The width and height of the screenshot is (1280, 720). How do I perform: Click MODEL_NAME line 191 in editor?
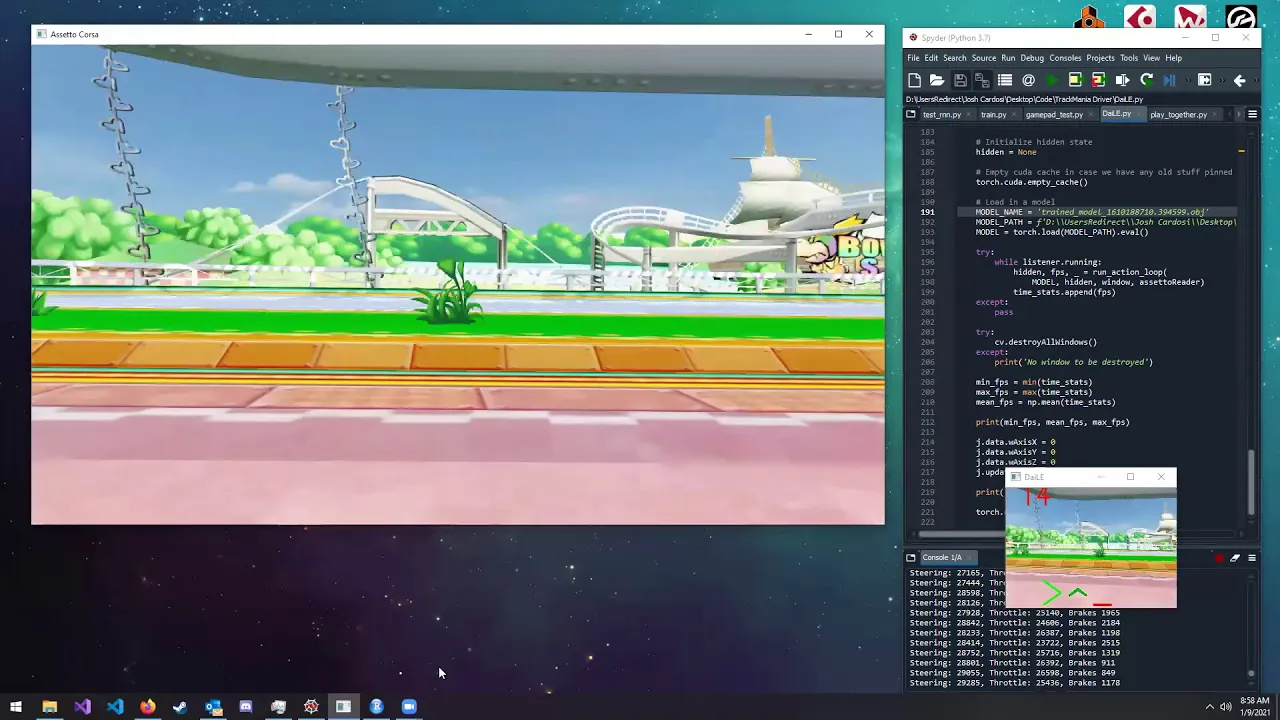coord(1091,212)
